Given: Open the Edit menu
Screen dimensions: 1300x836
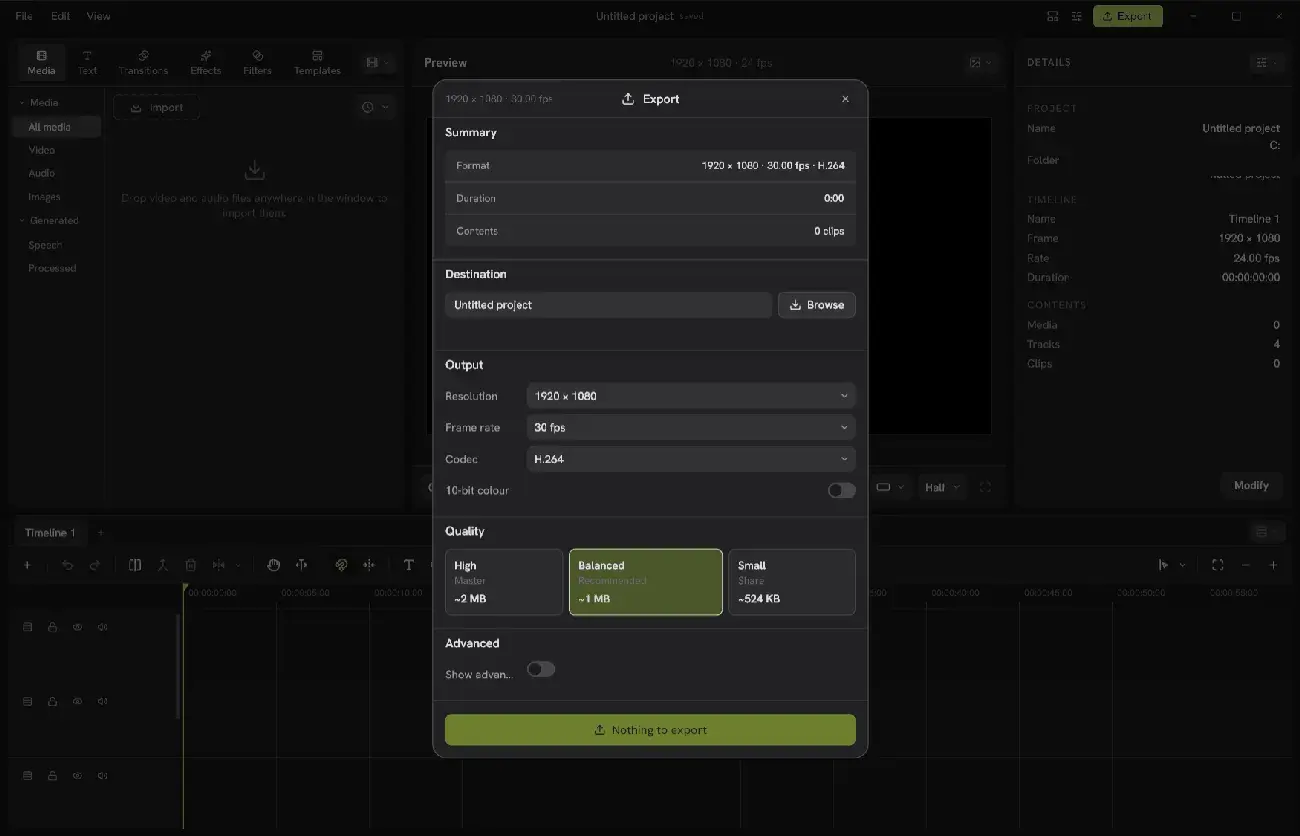Looking at the screenshot, I should tap(61, 16).
